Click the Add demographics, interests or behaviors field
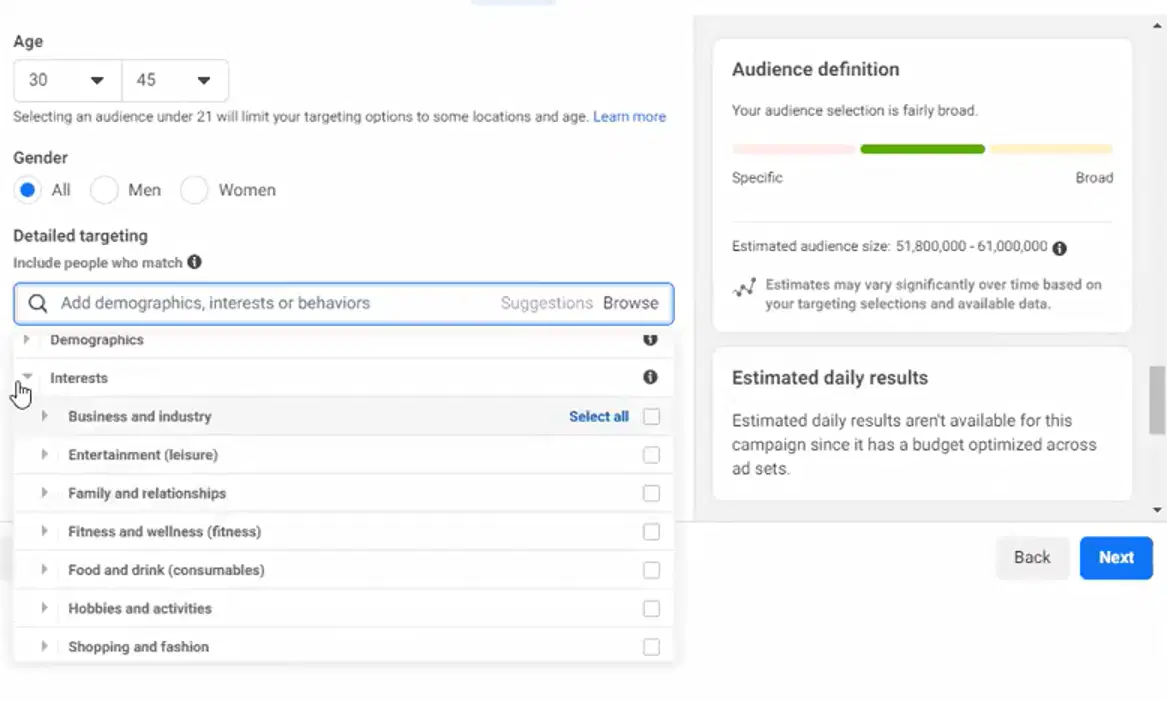The image size is (1167, 701). [x=344, y=303]
